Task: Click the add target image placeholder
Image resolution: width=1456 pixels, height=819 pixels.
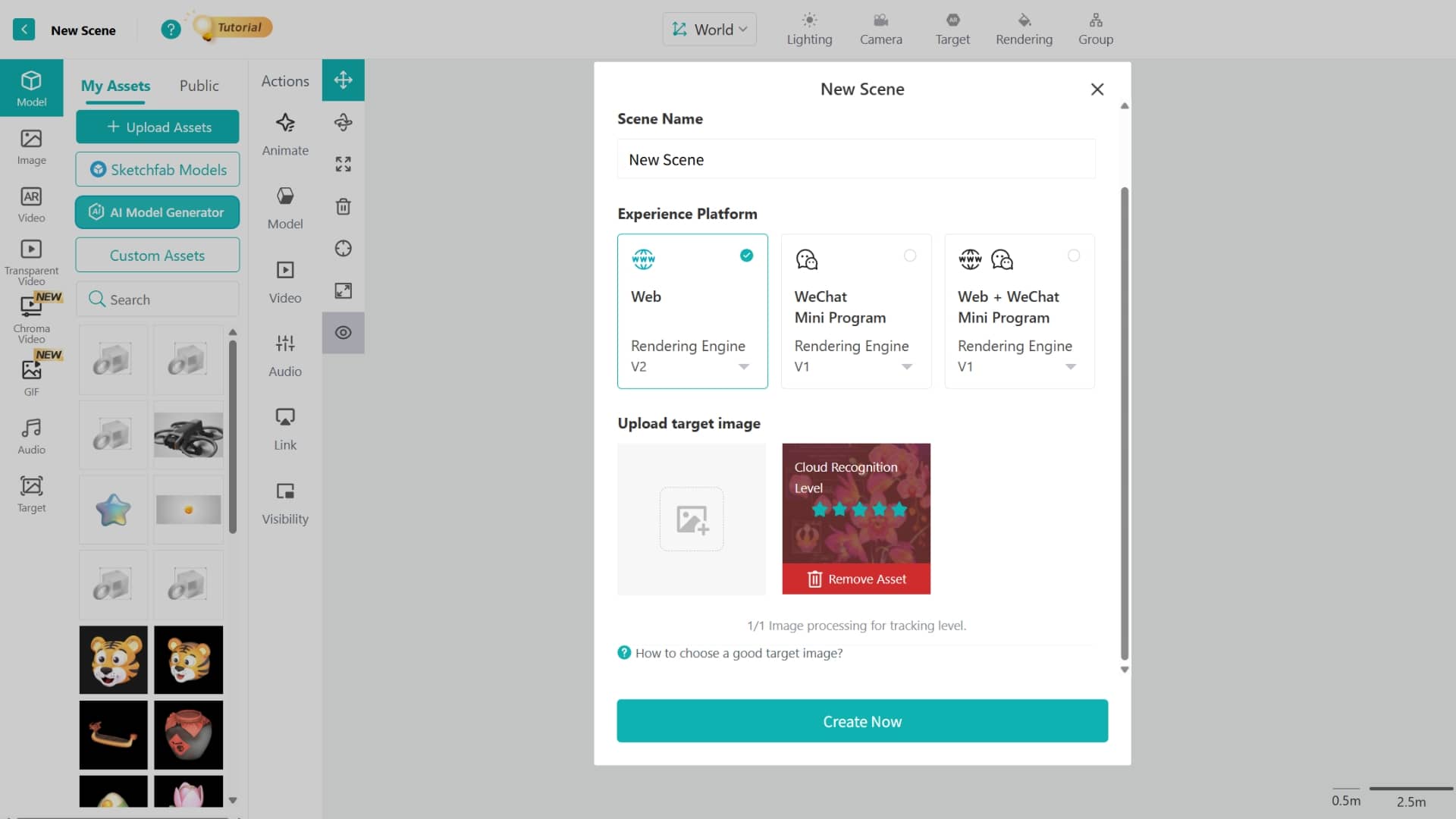Action: click(691, 519)
